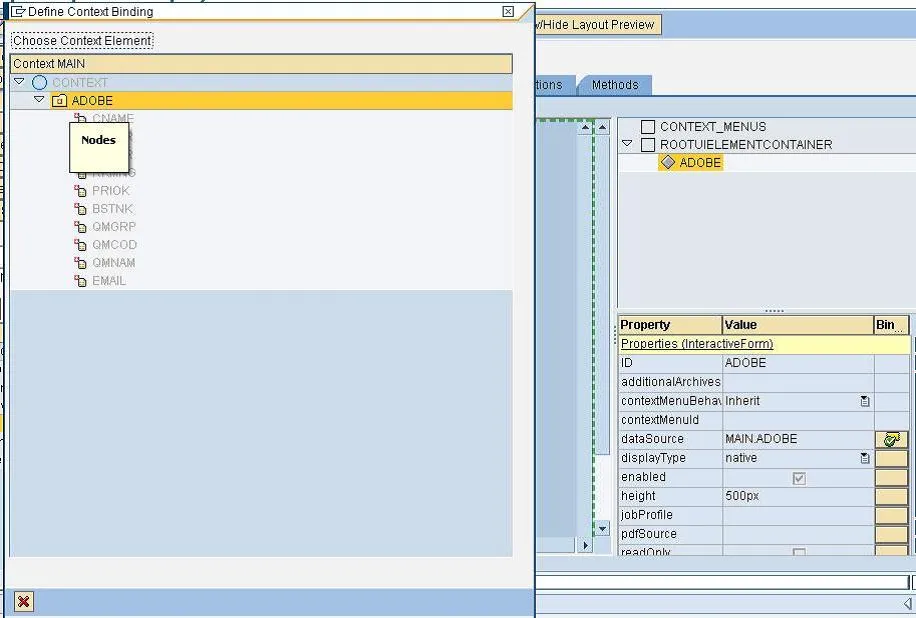Image resolution: width=916 pixels, height=618 pixels.
Task: Click the Choose Context Element button
Action: [x=81, y=41]
